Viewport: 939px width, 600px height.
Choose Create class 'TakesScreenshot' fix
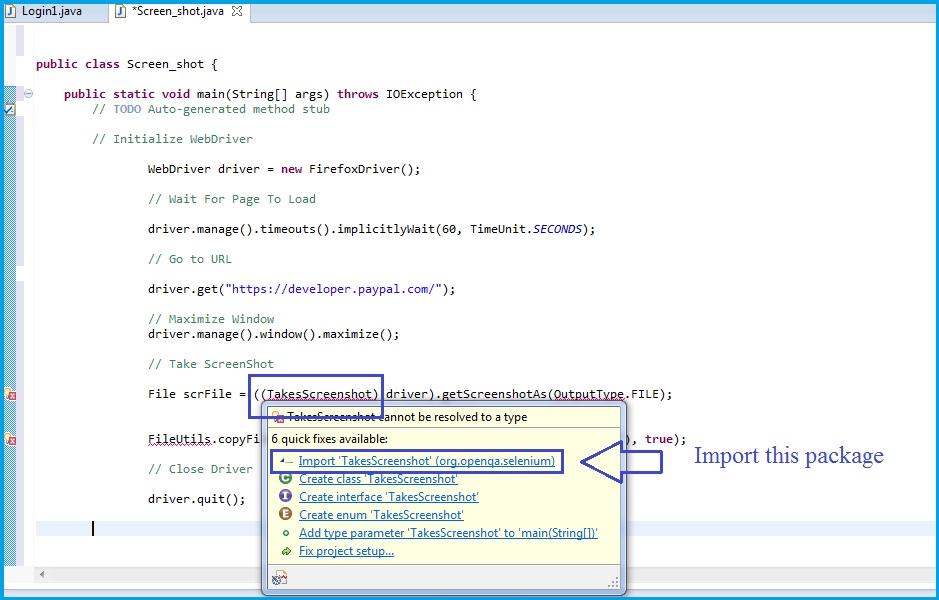[378, 478]
